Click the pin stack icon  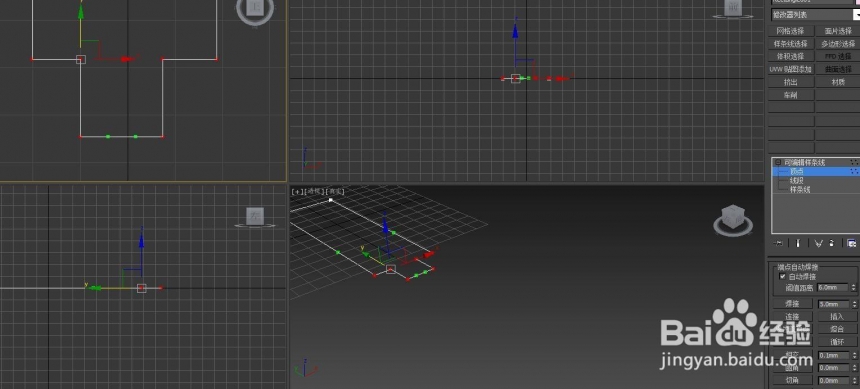(777, 243)
